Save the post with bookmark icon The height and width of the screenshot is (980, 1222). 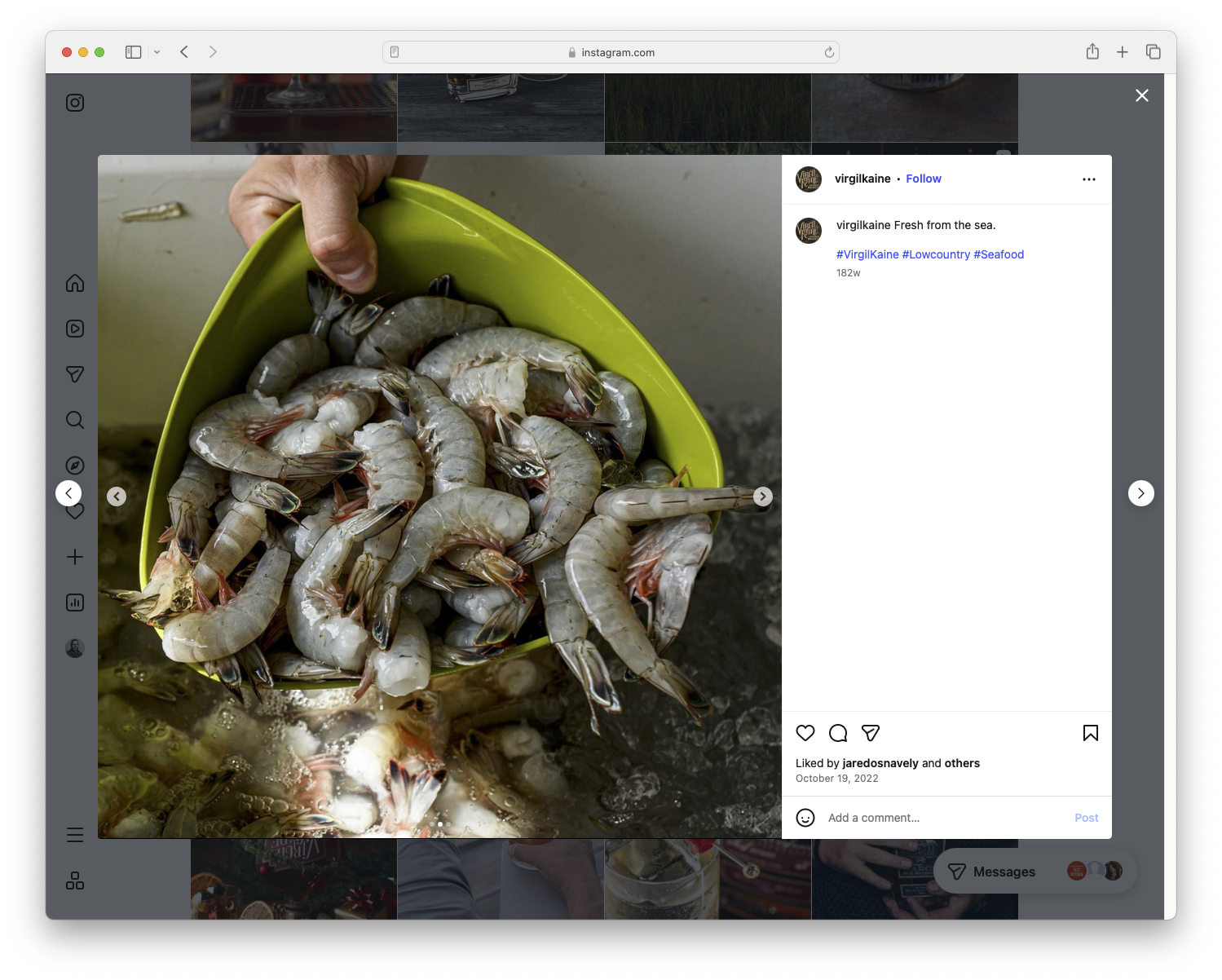click(1091, 733)
